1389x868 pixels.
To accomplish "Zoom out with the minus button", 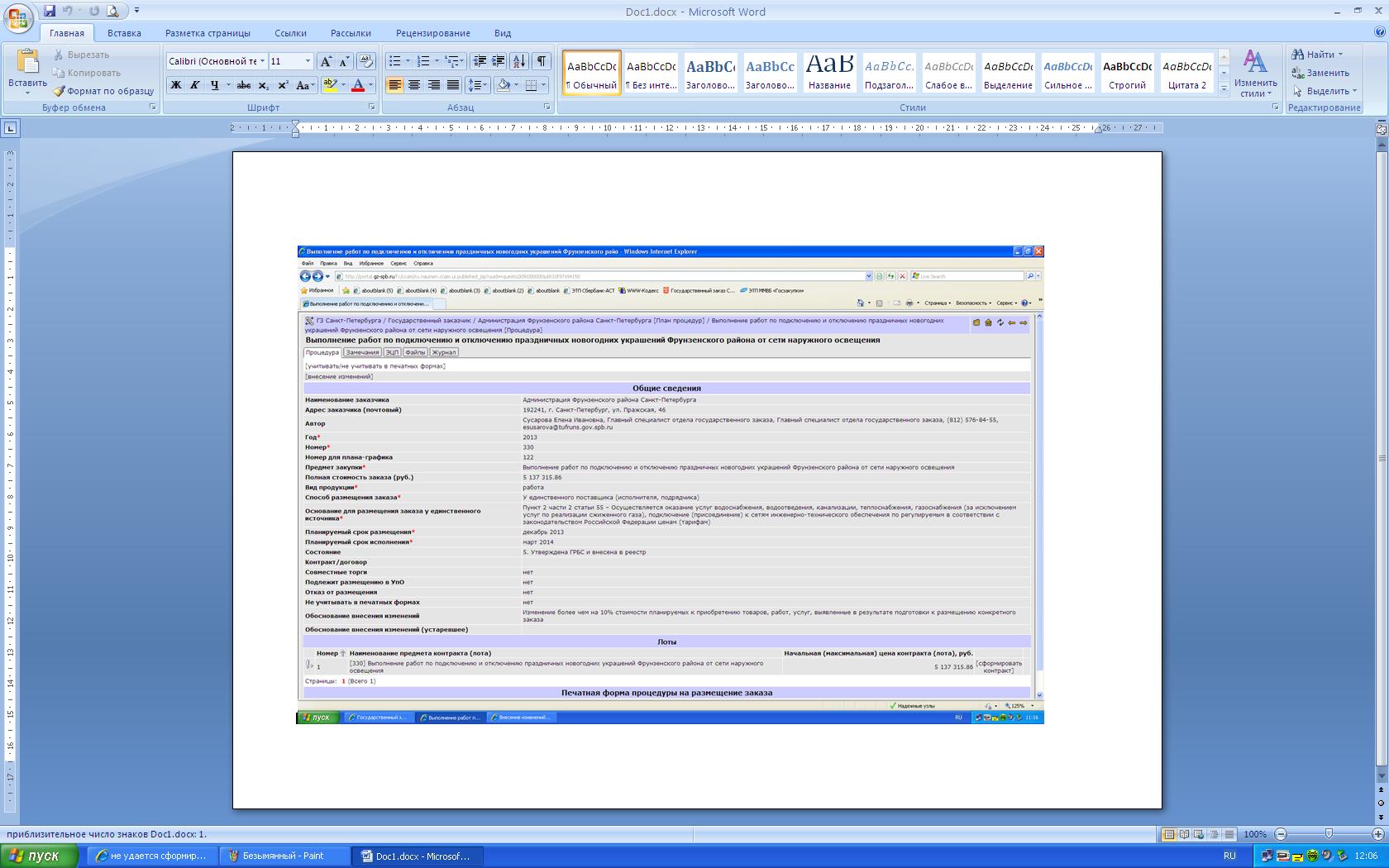I will (x=1281, y=834).
